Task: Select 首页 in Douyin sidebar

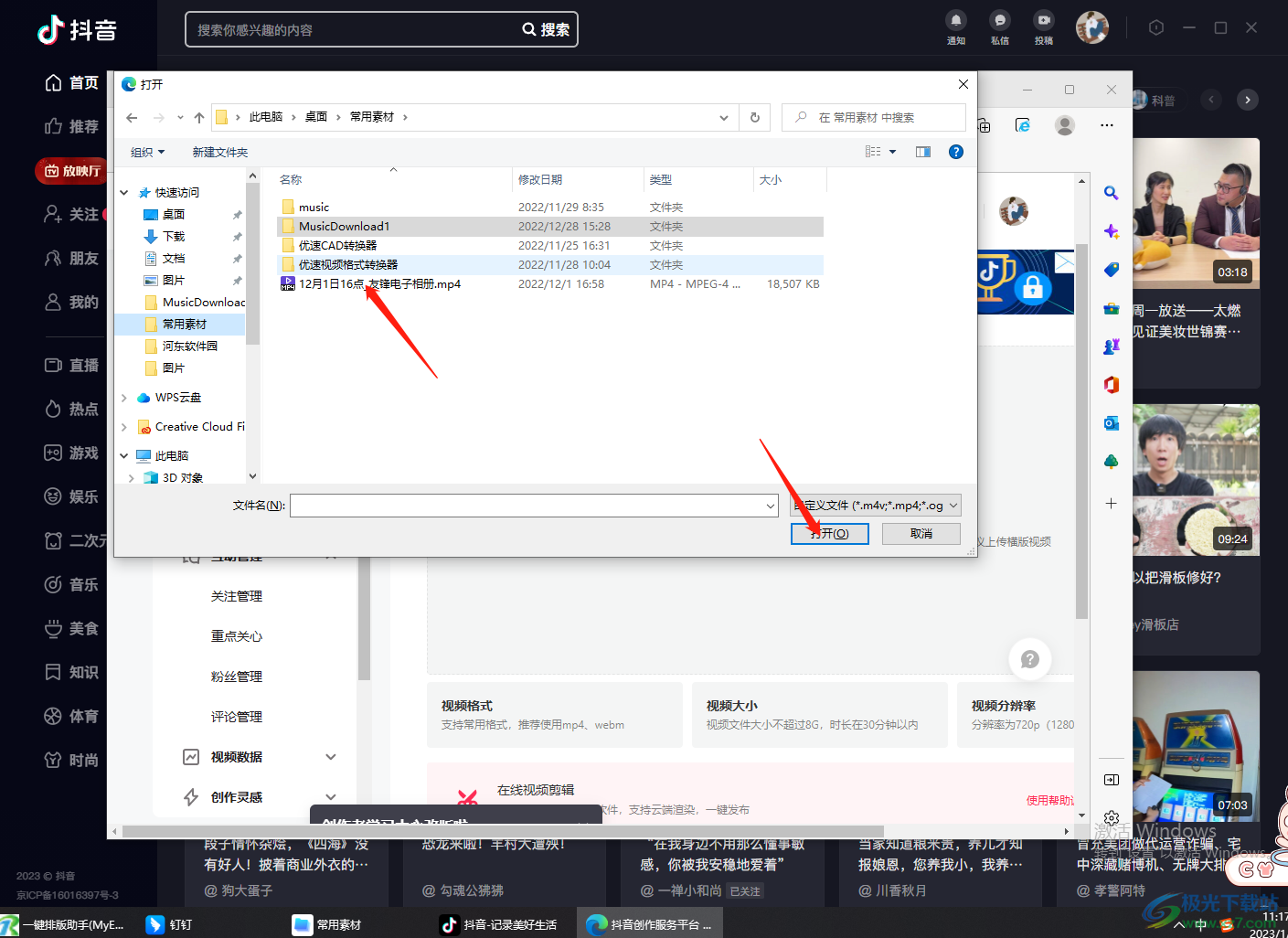Action: pos(72,83)
